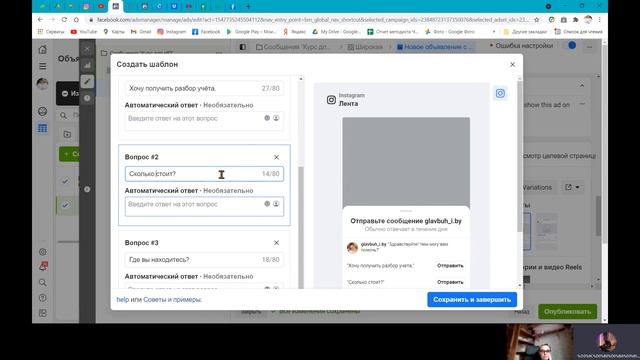
Task: Open the hamburger menu in left sidebar
Action: tap(42, 66)
